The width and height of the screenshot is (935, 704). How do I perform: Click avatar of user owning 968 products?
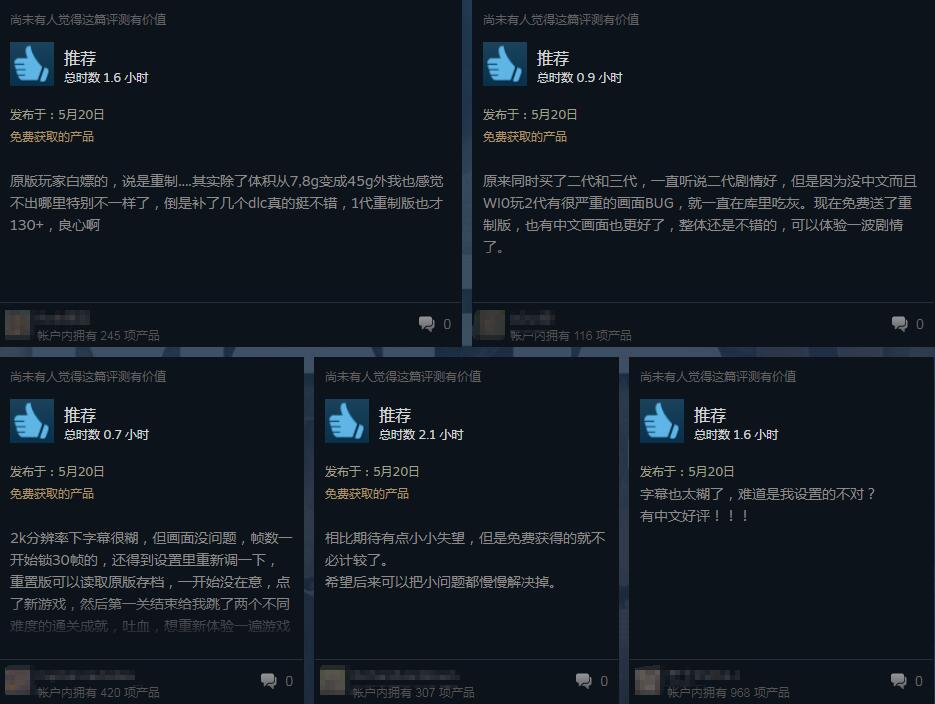point(648,681)
